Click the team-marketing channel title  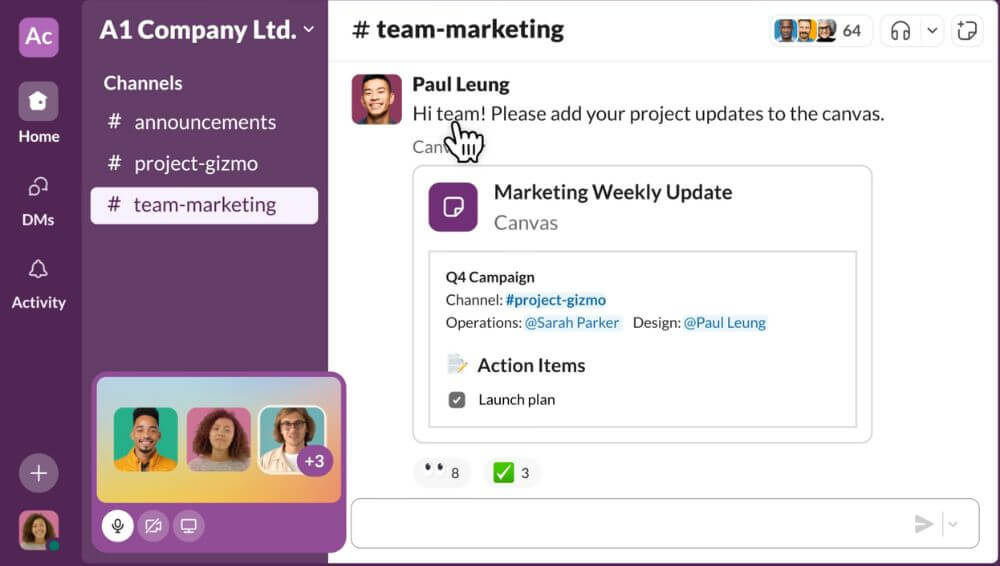pos(458,30)
